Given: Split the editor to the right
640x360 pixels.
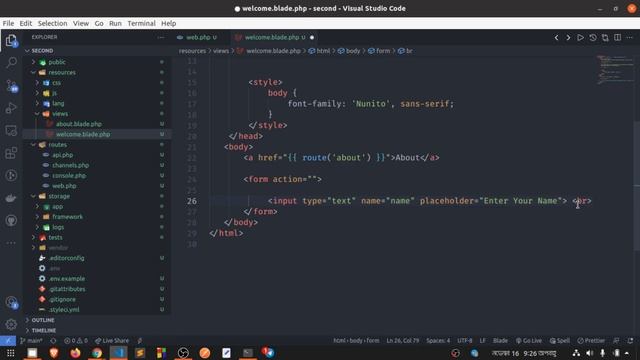Looking at the screenshot, I should 617,38.
